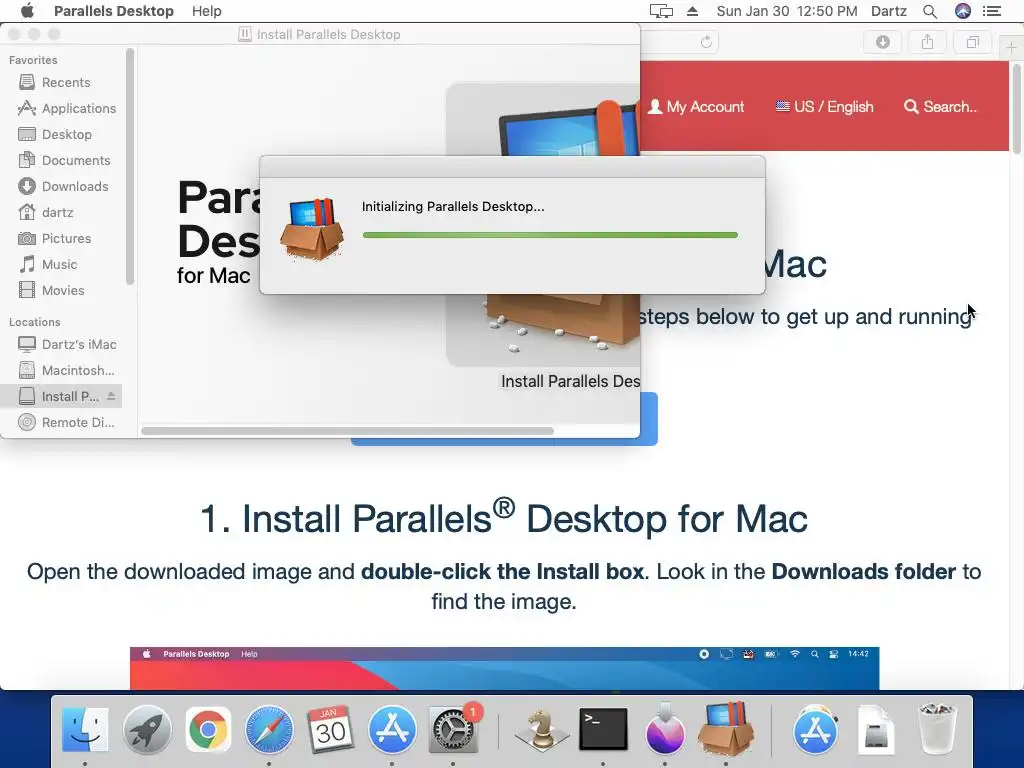Click the screen mirroring icon in menu bar

click(661, 11)
